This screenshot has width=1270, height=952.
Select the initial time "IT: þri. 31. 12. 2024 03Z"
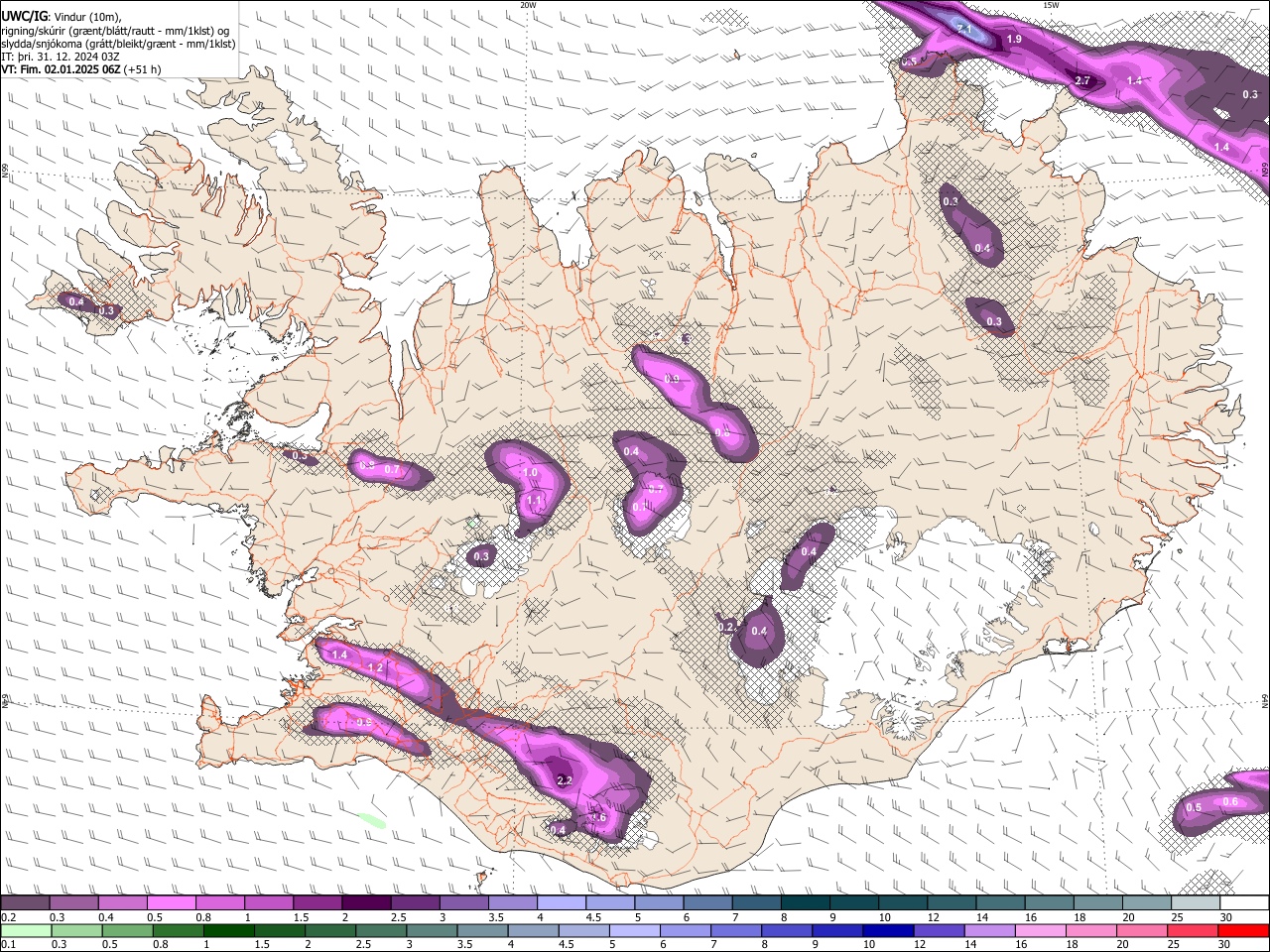coord(62,57)
